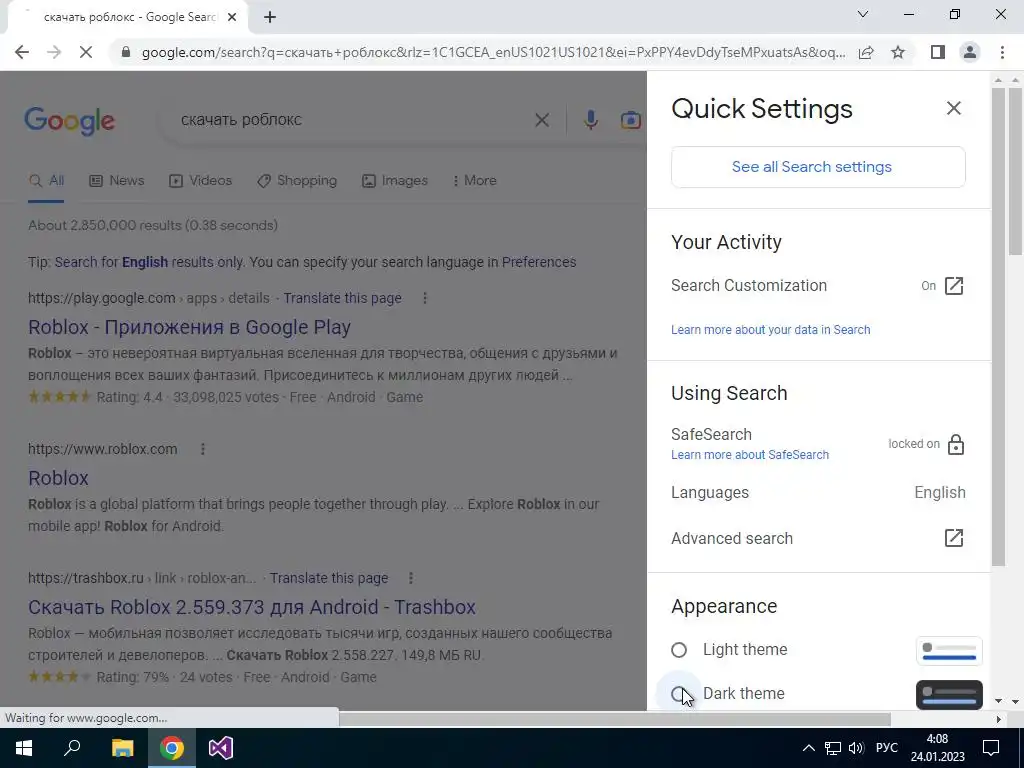
Task: Click the padlock site info icon
Action: click(x=126, y=52)
